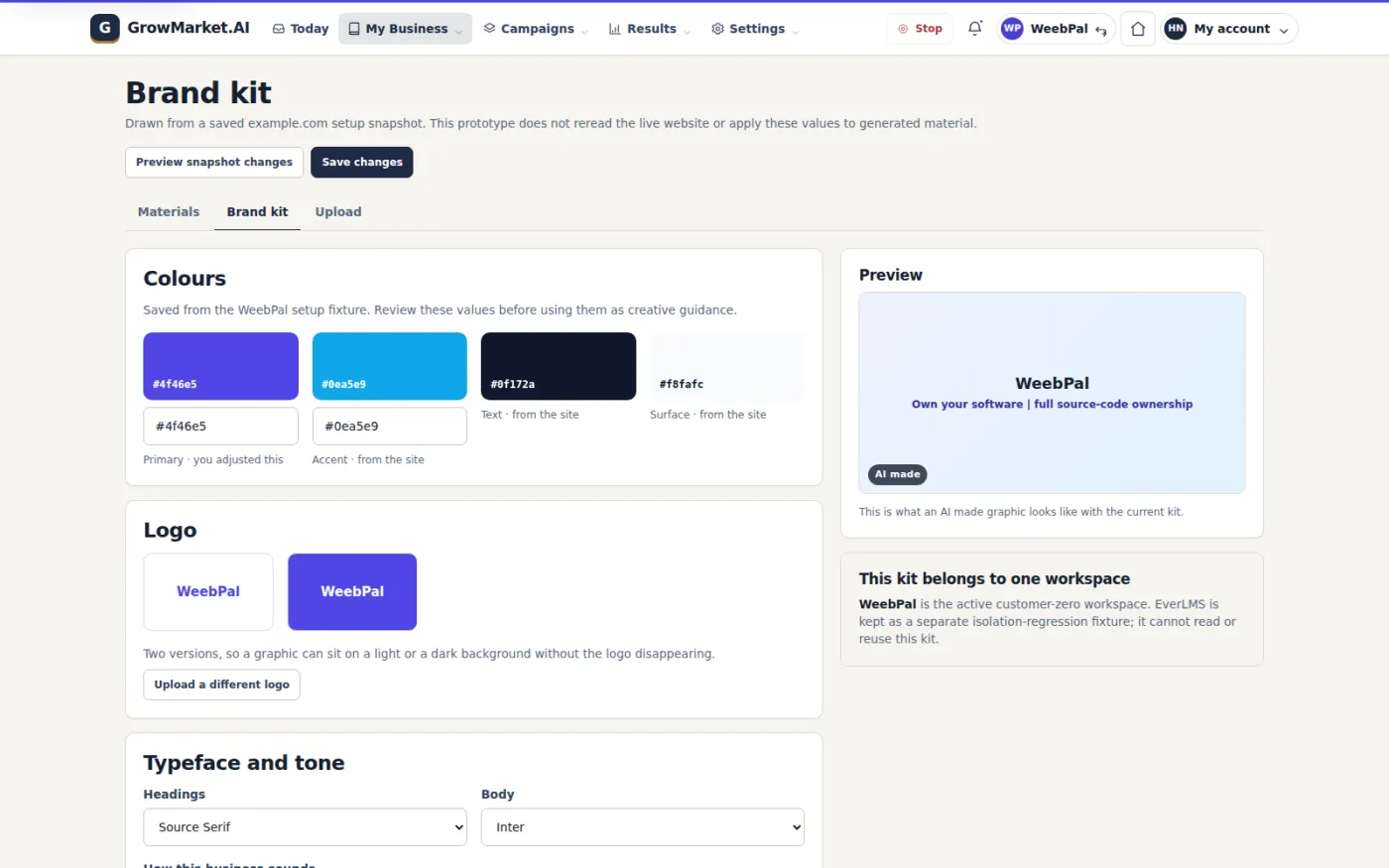Click 'Accent · from the site' label
Image resolution: width=1389 pixels, height=868 pixels.
point(368,459)
